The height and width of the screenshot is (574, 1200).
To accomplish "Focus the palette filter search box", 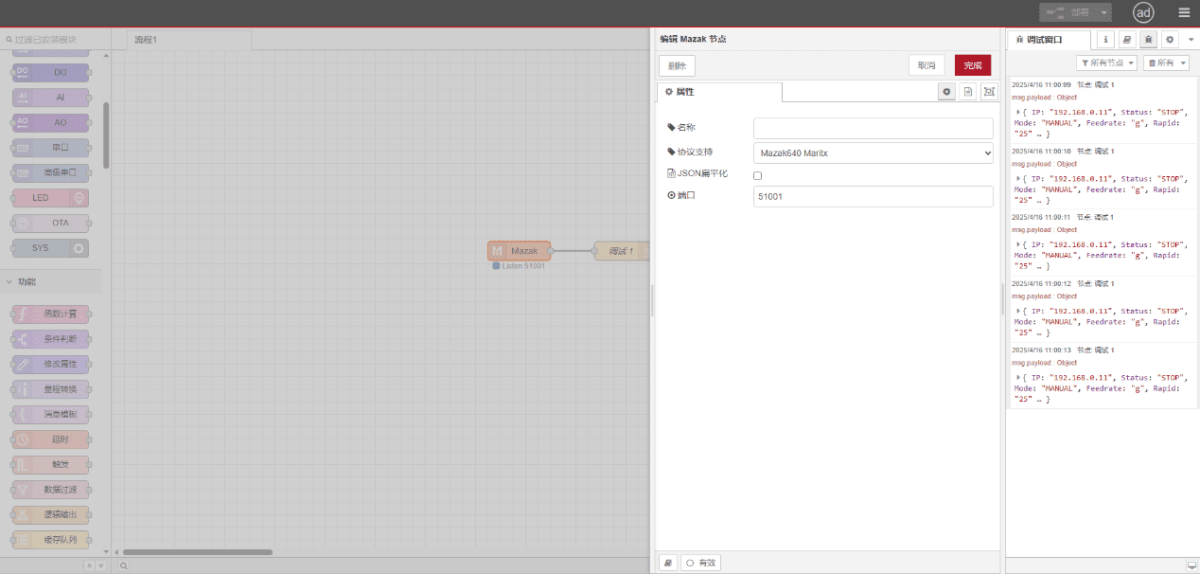I will (x=56, y=39).
